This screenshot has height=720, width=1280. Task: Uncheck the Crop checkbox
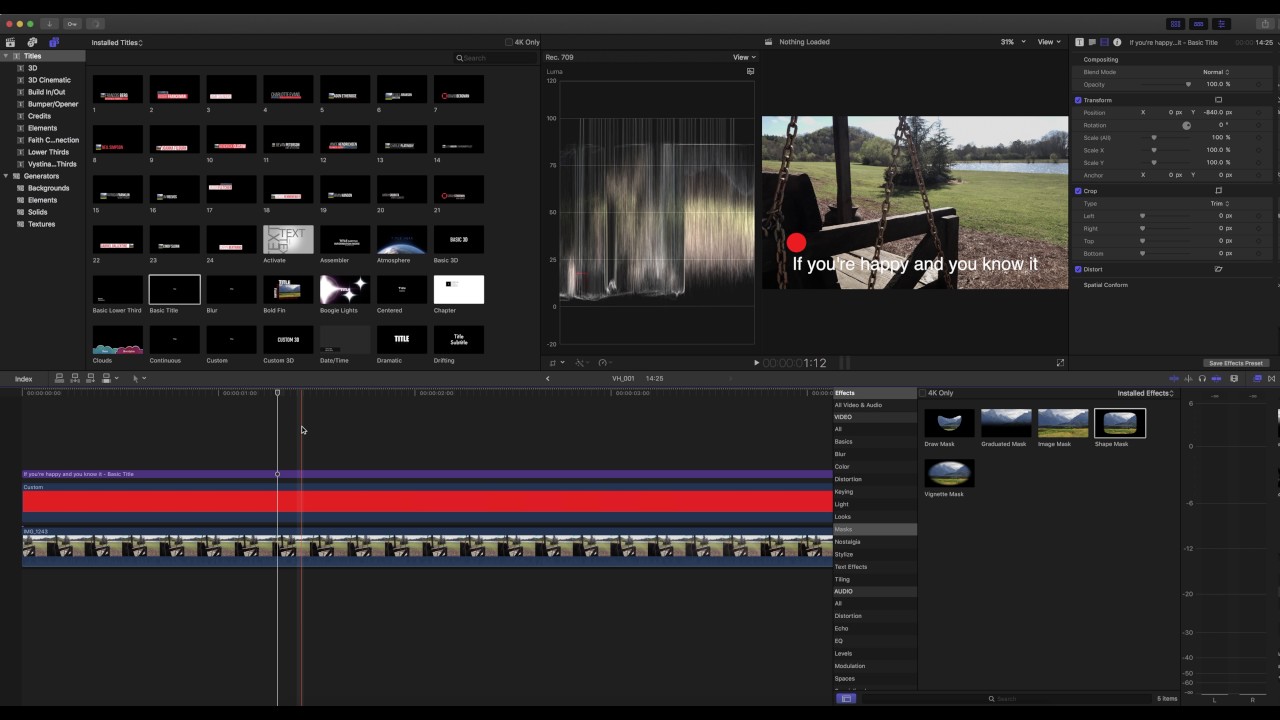[x=1078, y=191]
